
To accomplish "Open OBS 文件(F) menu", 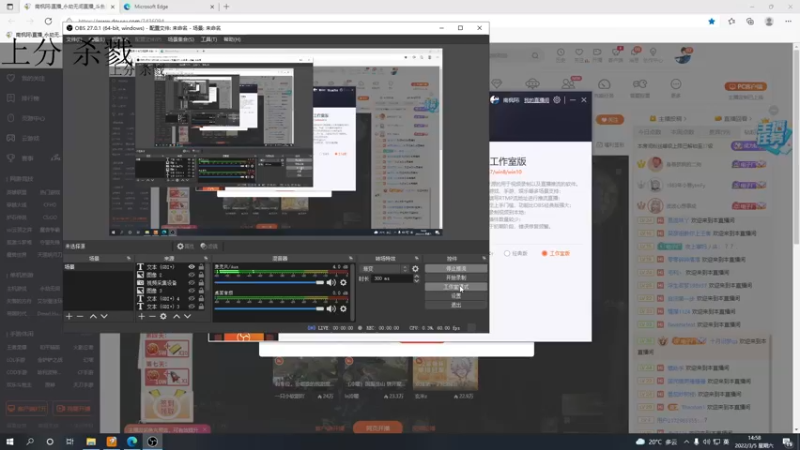I will (74, 39).
